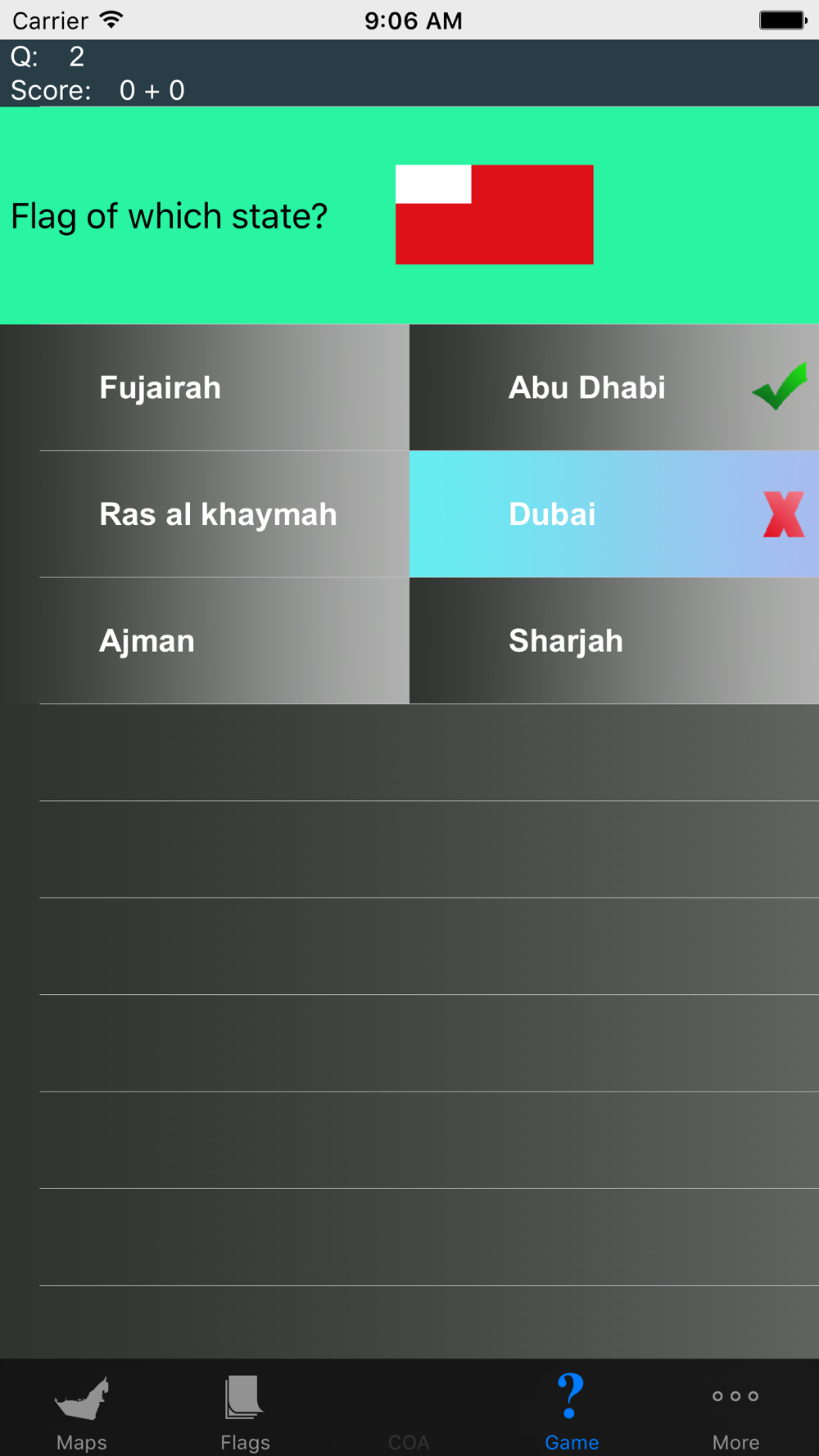Tap the battery icon in status bar
Image resolution: width=819 pixels, height=1456 pixels.
(783, 20)
